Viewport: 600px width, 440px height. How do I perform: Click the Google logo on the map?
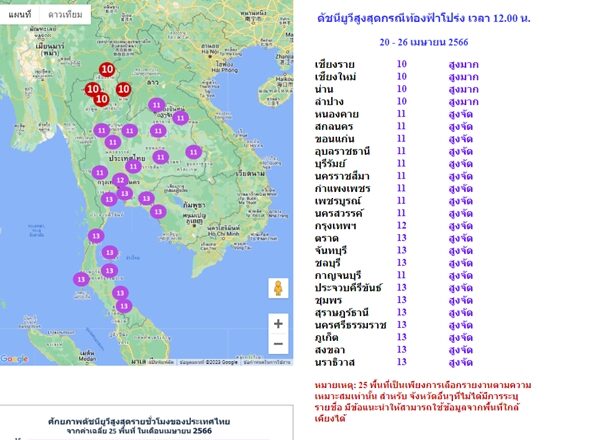tap(14, 359)
